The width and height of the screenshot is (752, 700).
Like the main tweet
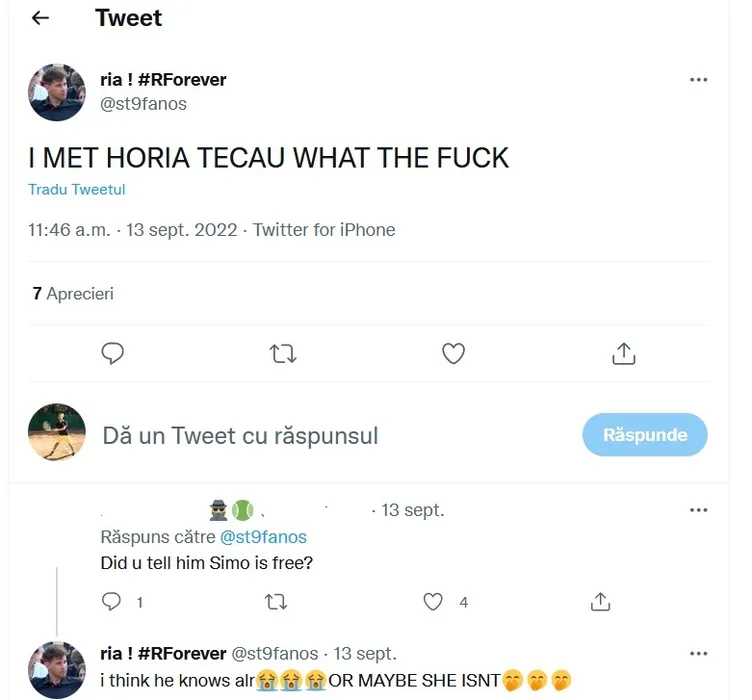[454, 353]
